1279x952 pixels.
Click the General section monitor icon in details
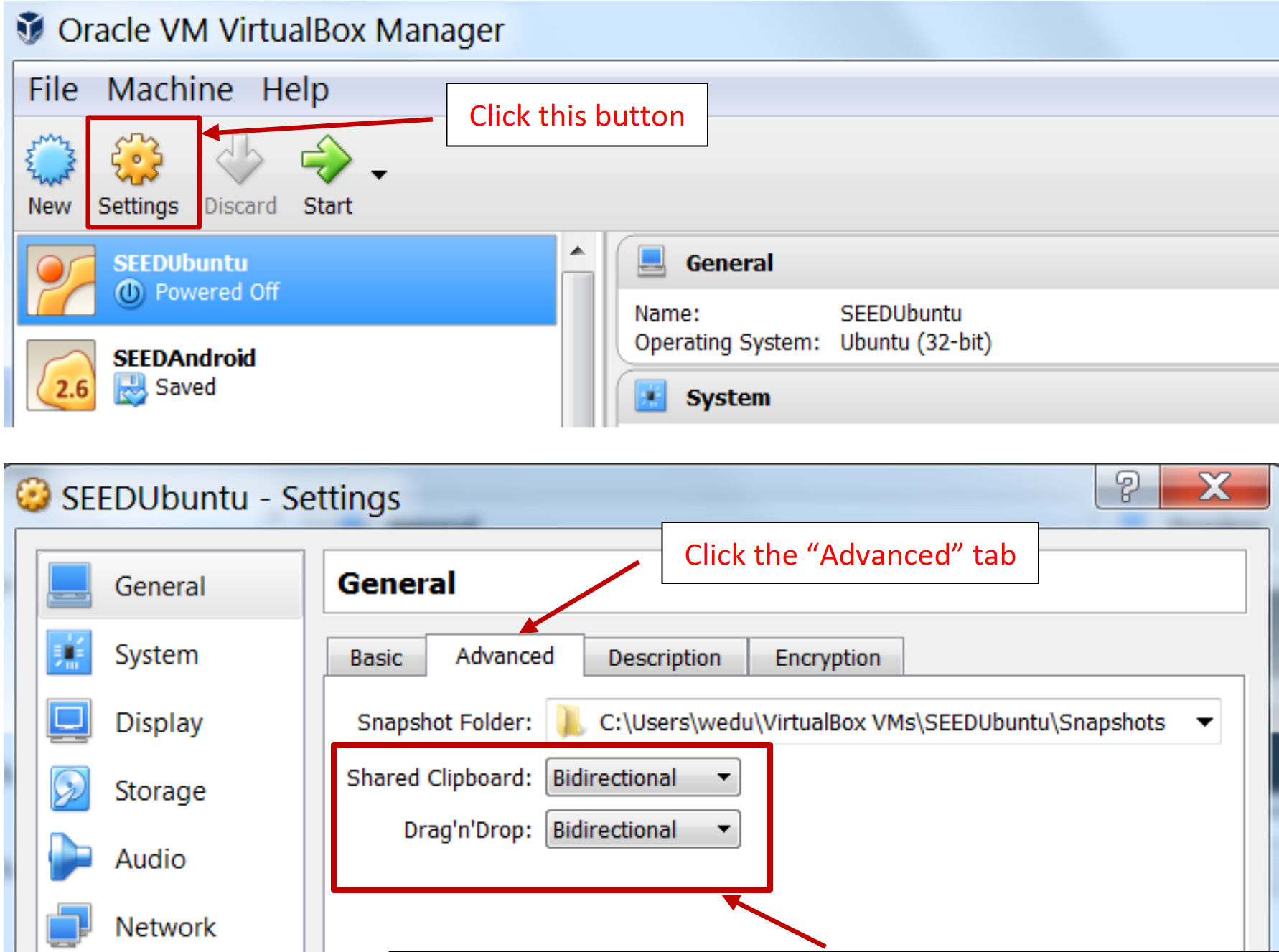tap(652, 262)
